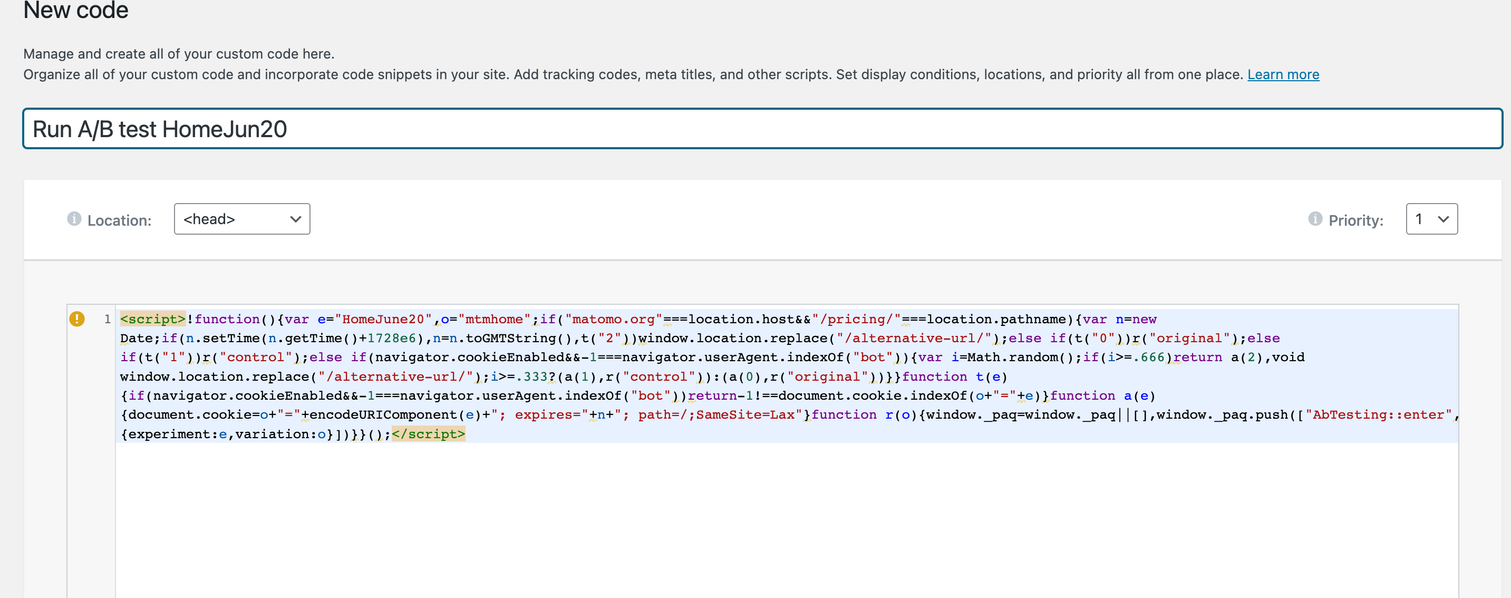Click the SameSite=Lax text in the code
The image size is (1511, 598).
coord(754,415)
